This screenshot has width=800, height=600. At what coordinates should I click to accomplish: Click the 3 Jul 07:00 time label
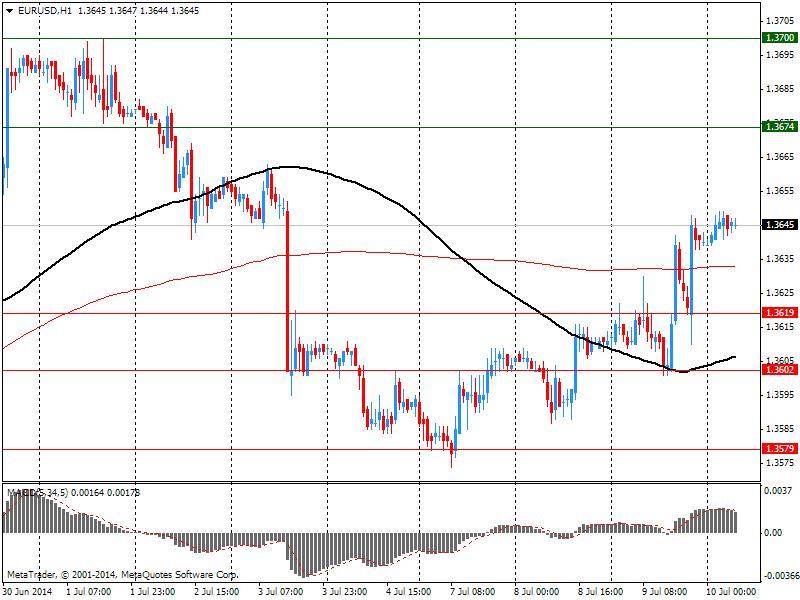(x=281, y=591)
